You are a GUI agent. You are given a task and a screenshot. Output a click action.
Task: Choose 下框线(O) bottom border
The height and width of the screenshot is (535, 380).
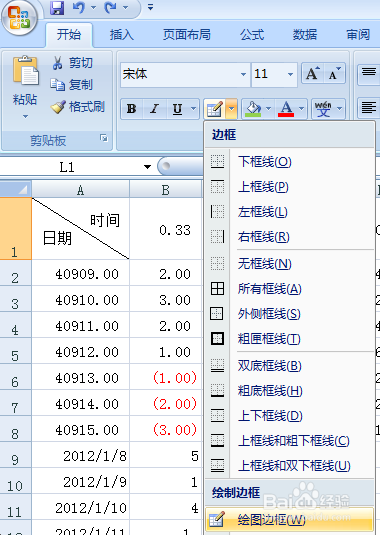tap(289, 162)
